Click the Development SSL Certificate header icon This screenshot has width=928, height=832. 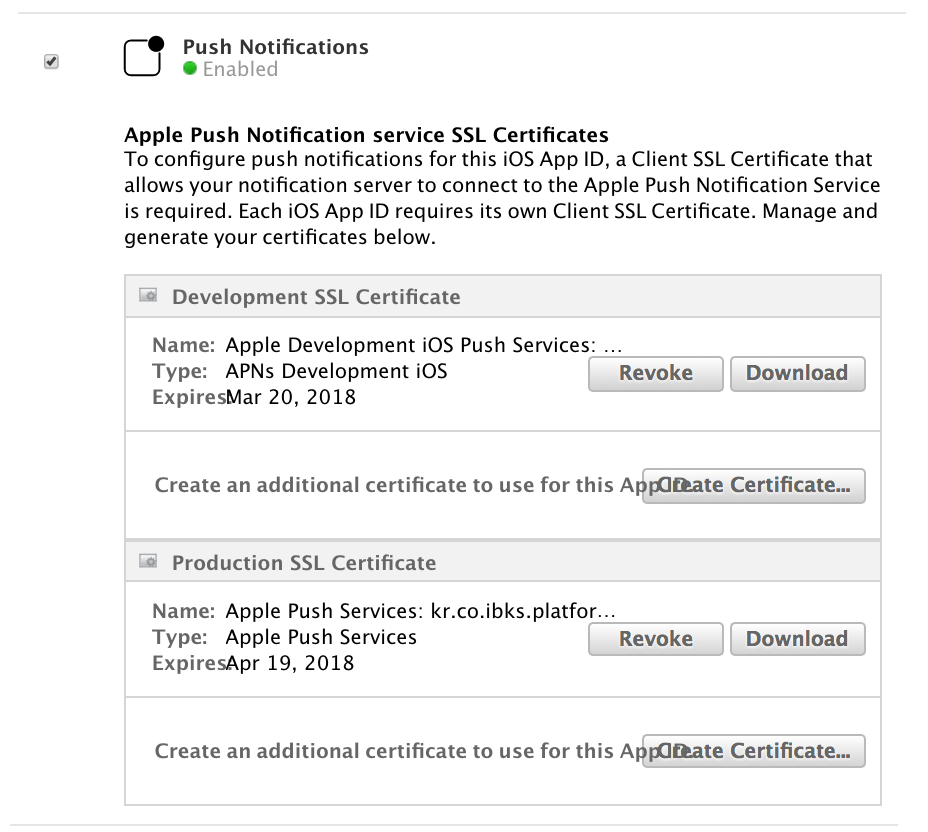[x=148, y=296]
